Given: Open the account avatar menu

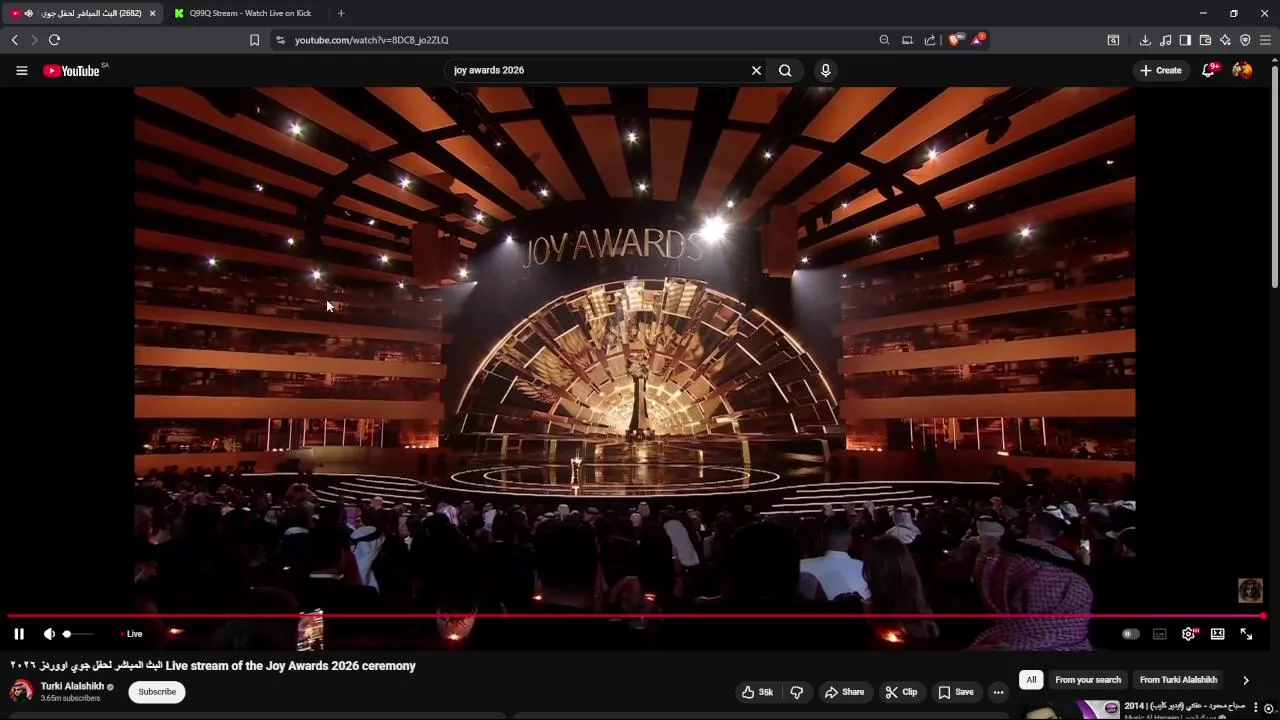Looking at the screenshot, I should click(1242, 70).
